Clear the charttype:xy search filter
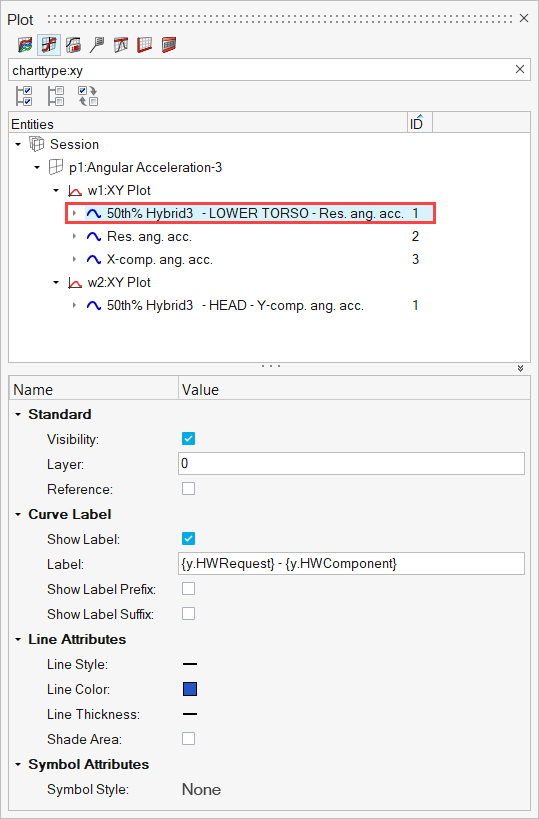This screenshot has height=819, width=539. click(x=520, y=69)
